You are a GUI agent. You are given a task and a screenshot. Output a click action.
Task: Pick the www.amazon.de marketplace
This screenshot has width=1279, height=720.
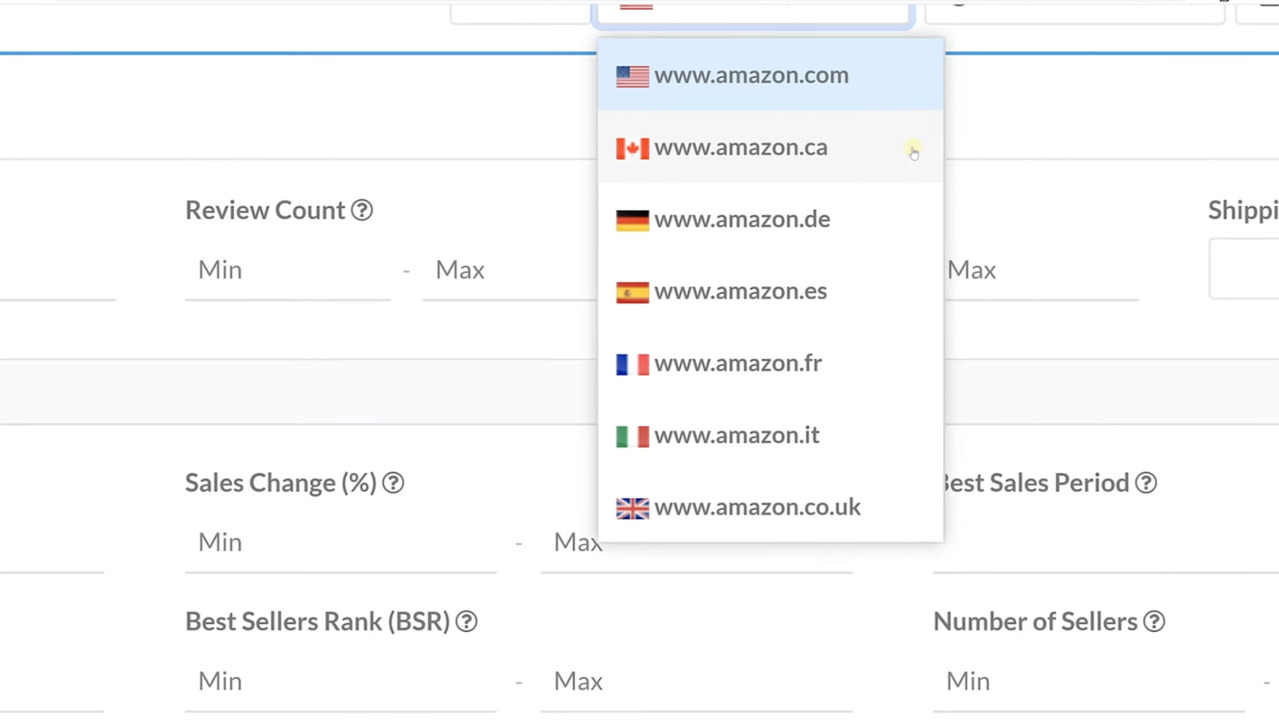click(x=742, y=220)
